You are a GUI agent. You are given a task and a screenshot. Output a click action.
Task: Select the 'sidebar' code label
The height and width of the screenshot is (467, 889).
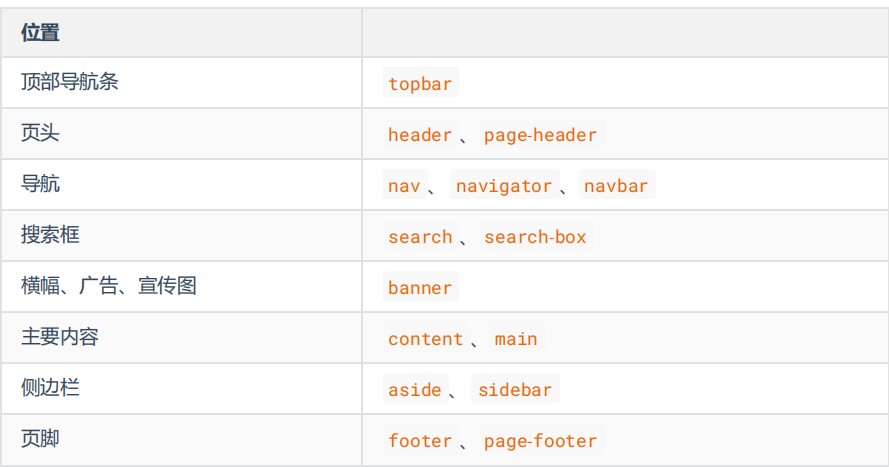point(514,390)
